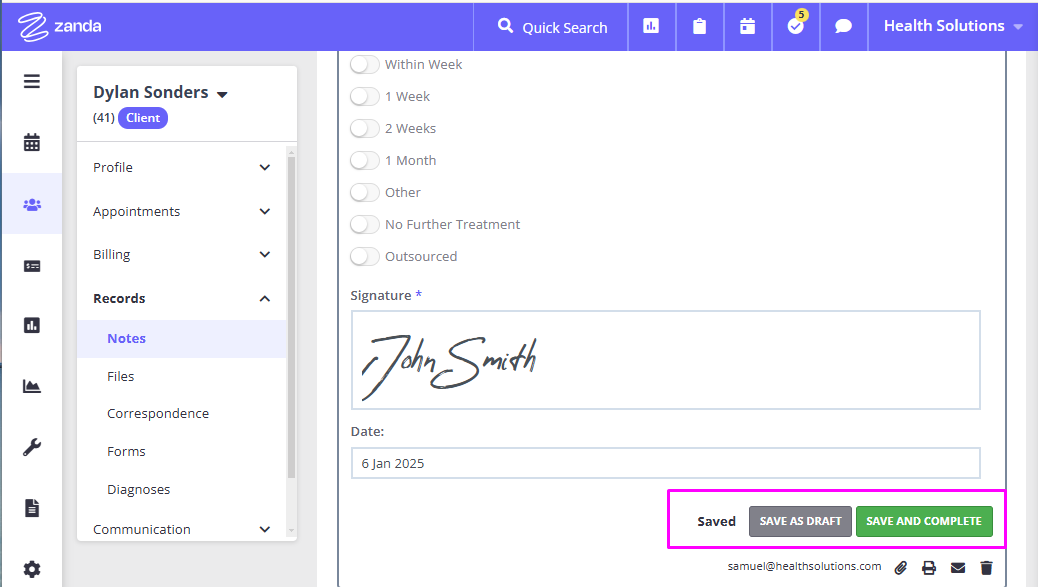Save the note as a draft
This screenshot has width=1038, height=587.
[x=800, y=521]
